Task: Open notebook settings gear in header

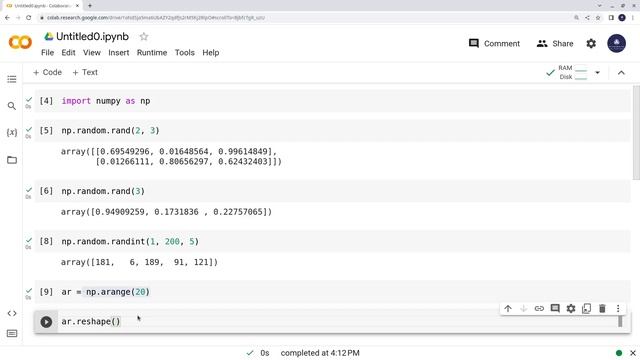Action: point(591,43)
